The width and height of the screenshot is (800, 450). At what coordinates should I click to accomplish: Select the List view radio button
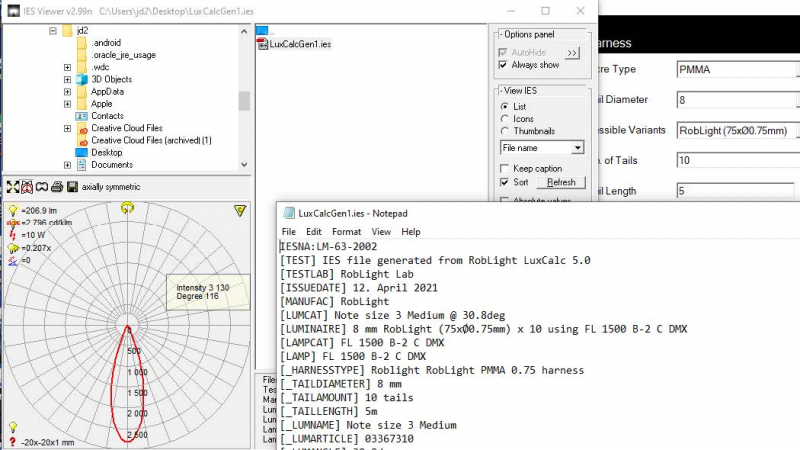click(504, 106)
